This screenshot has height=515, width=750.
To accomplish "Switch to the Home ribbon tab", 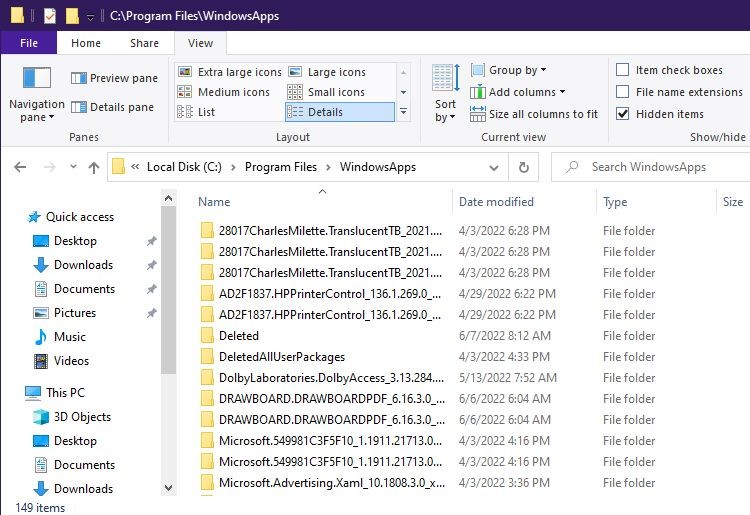I will [86, 43].
